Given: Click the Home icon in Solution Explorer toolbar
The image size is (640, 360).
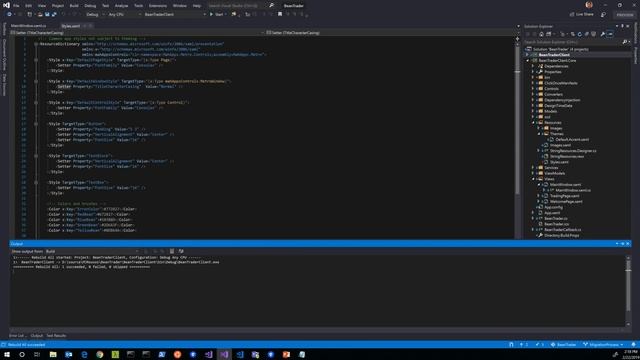Looking at the screenshot, I should (x=541, y=34).
